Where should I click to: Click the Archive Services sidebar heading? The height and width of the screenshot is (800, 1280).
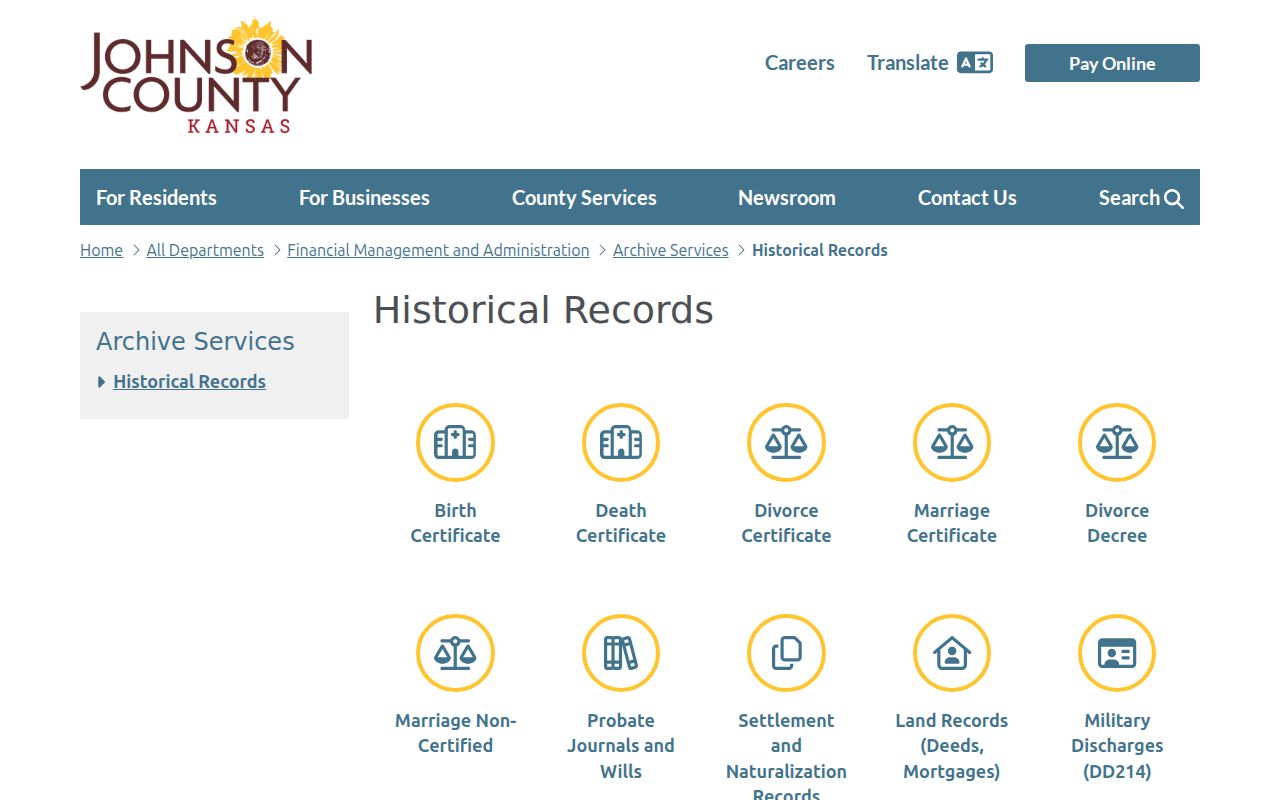[x=195, y=341]
